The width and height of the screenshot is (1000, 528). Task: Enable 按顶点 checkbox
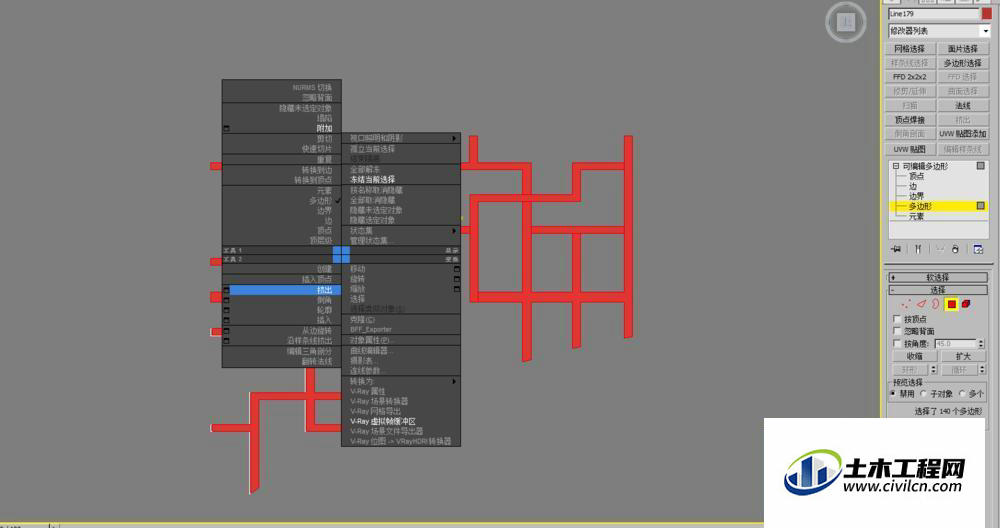tap(897, 319)
